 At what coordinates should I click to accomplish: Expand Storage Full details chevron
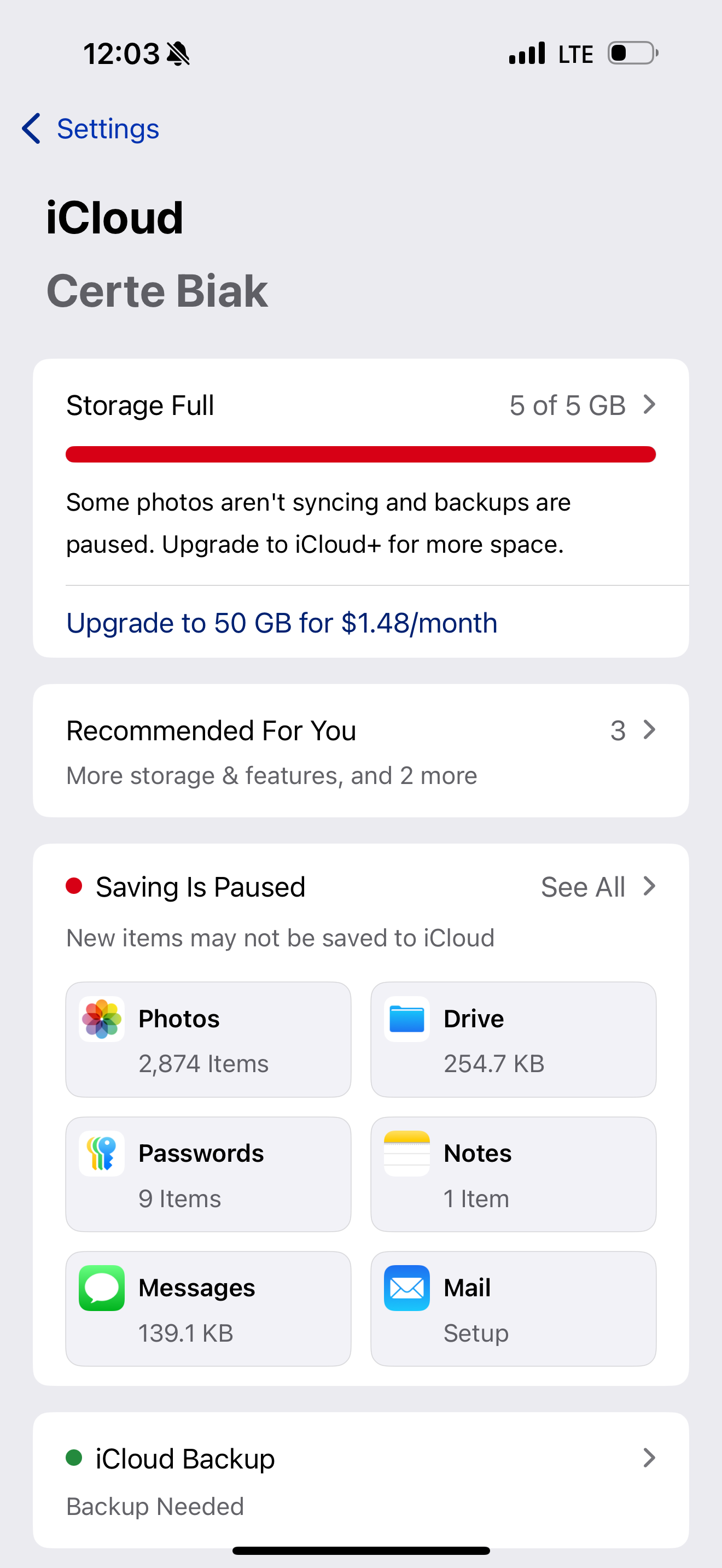coord(650,405)
